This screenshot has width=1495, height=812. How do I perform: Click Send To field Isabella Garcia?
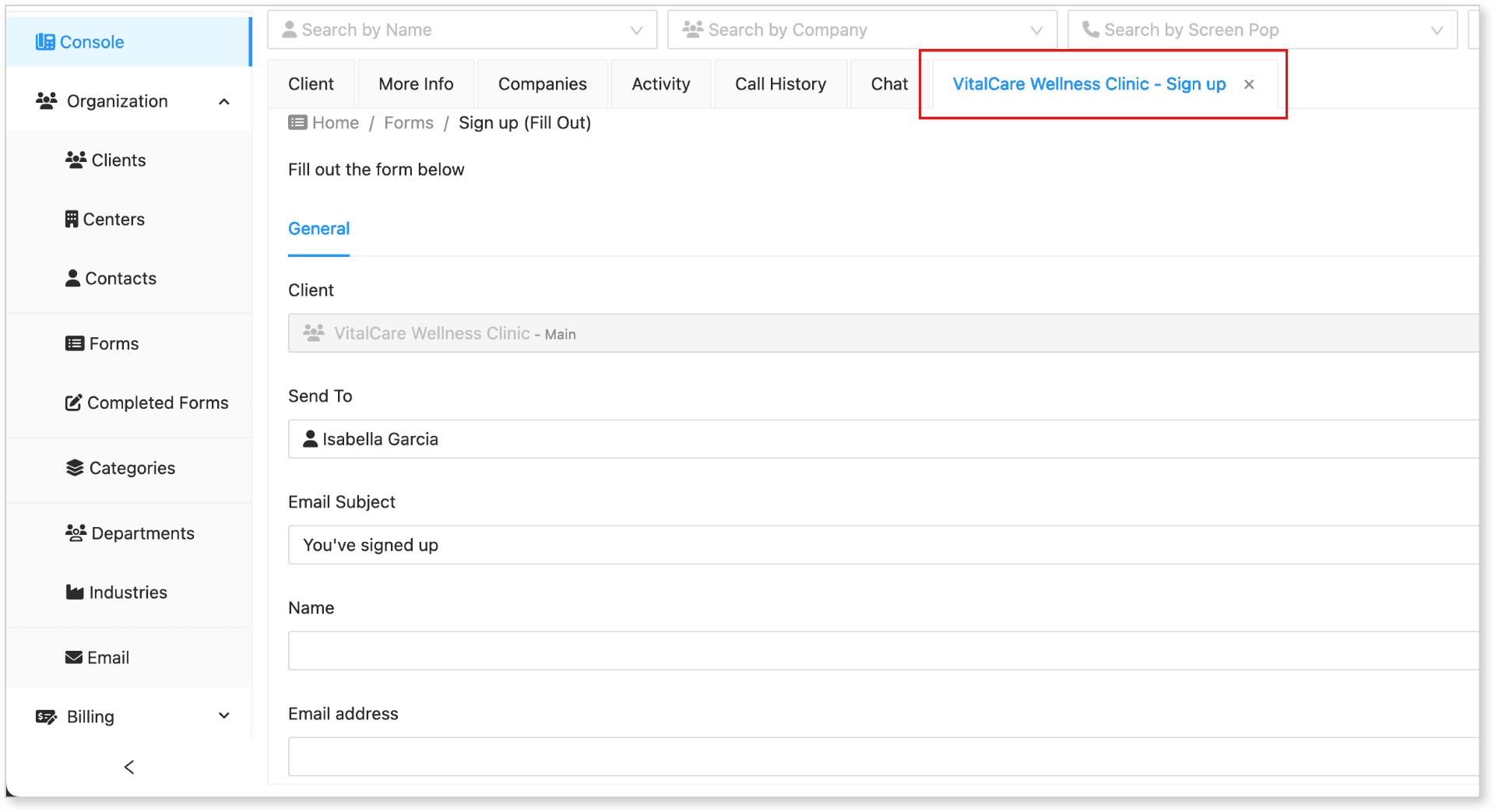pyautogui.click(x=883, y=439)
